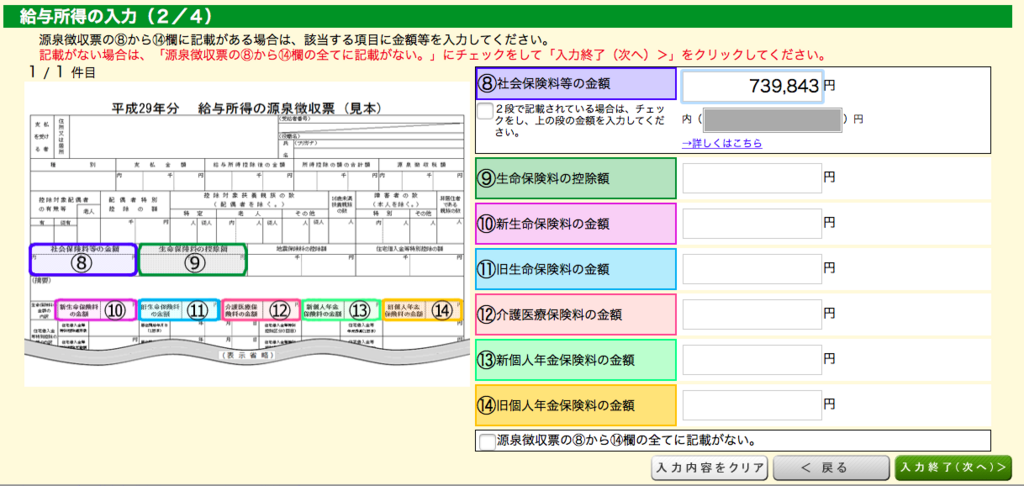Click the ⑫ 介護医療保険料の金額 input field
Image resolution: width=1024 pixels, height=486 pixels.
(752, 314)
